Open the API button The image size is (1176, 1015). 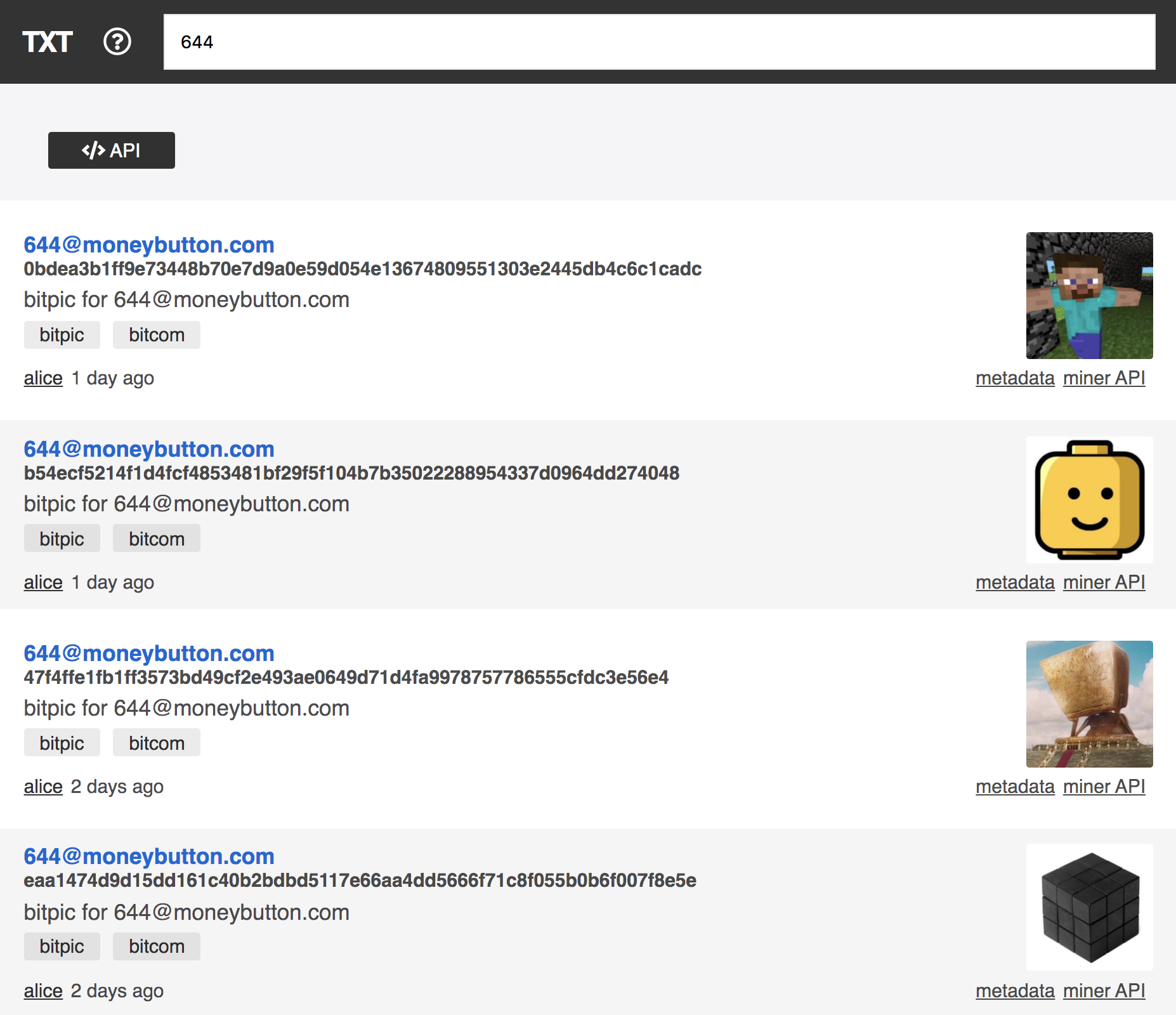(112, 150)
